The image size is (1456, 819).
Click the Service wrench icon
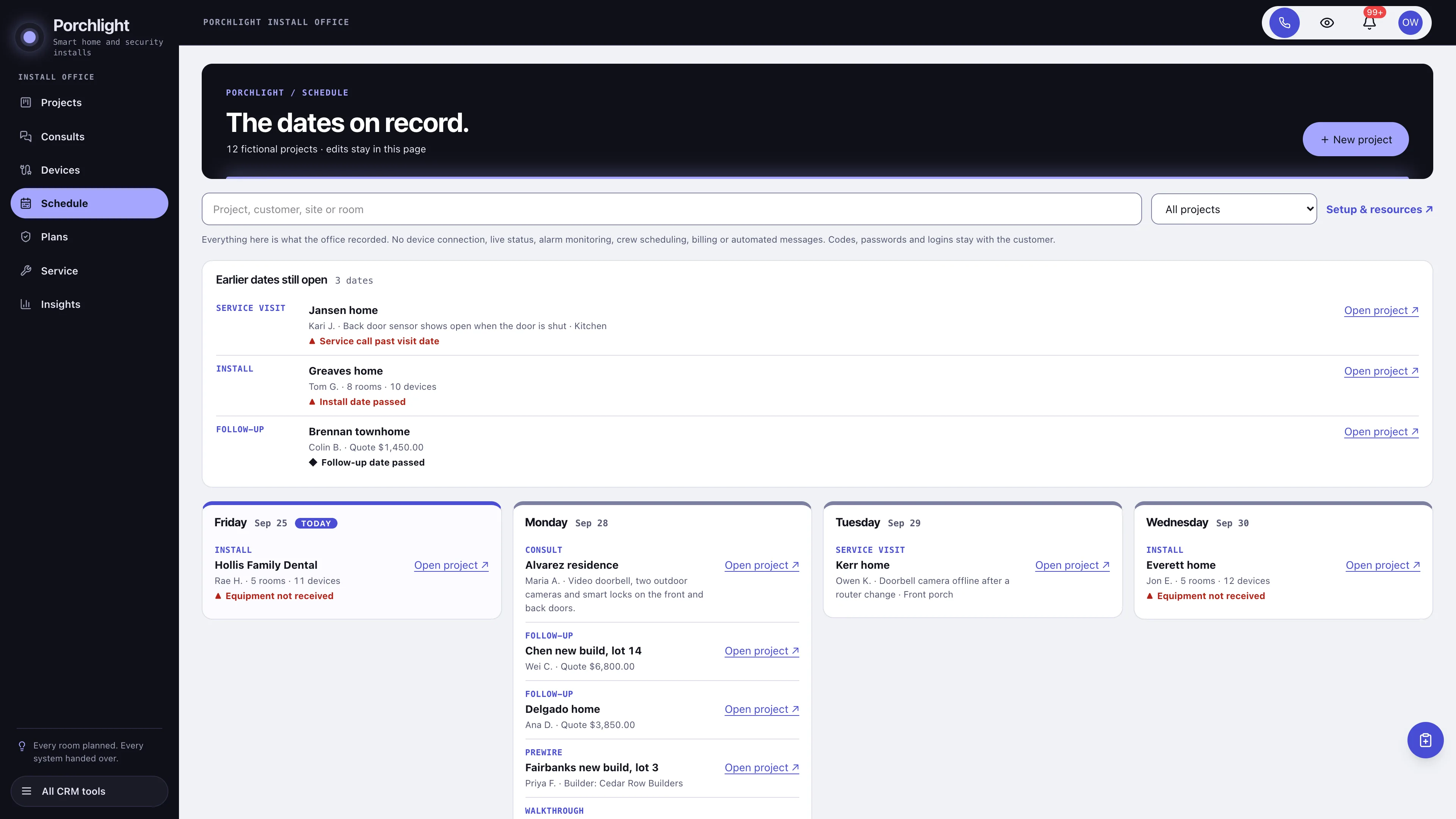click(x=25, y=271)
